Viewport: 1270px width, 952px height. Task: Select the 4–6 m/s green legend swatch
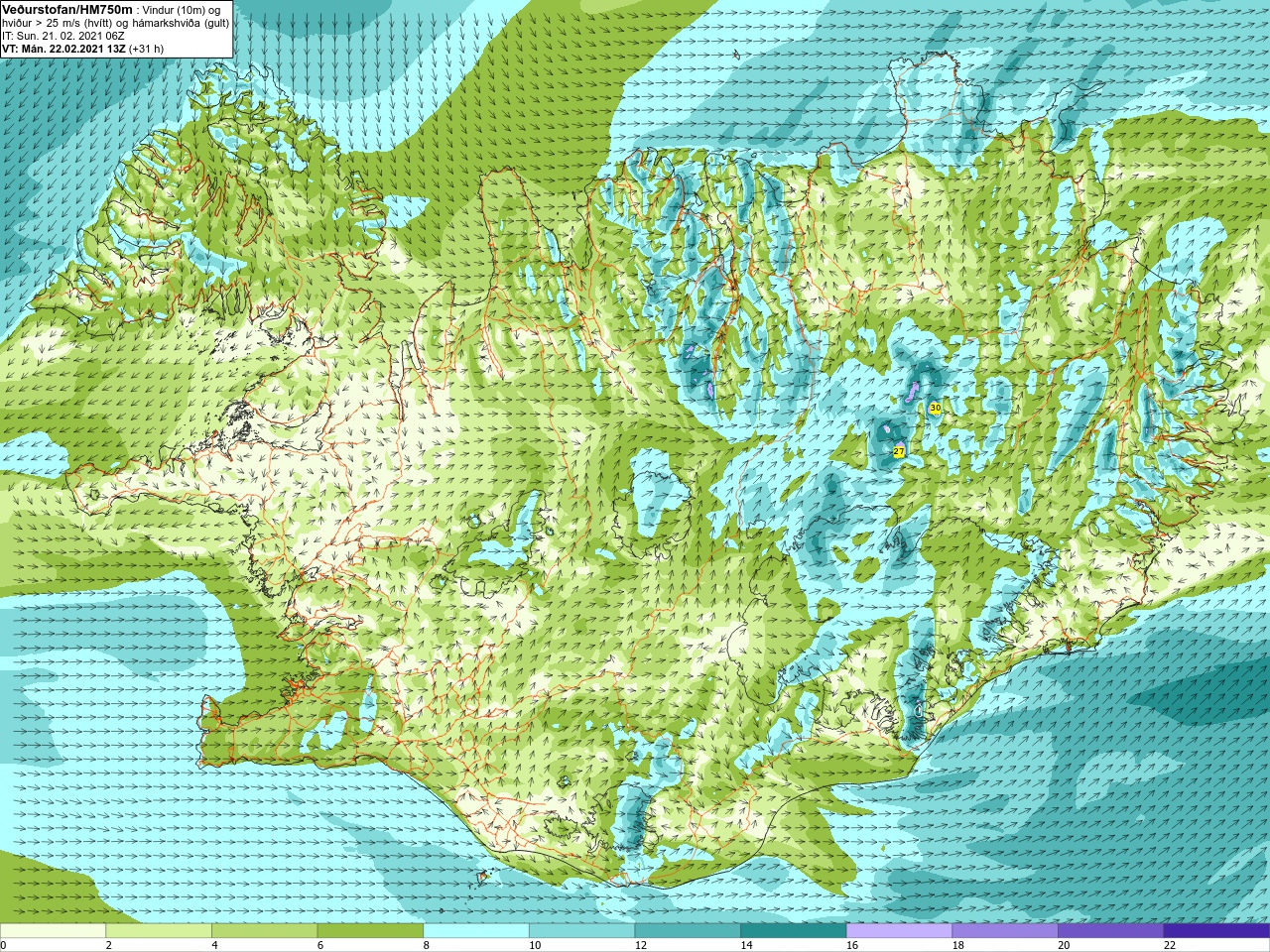tap(264, 931)
